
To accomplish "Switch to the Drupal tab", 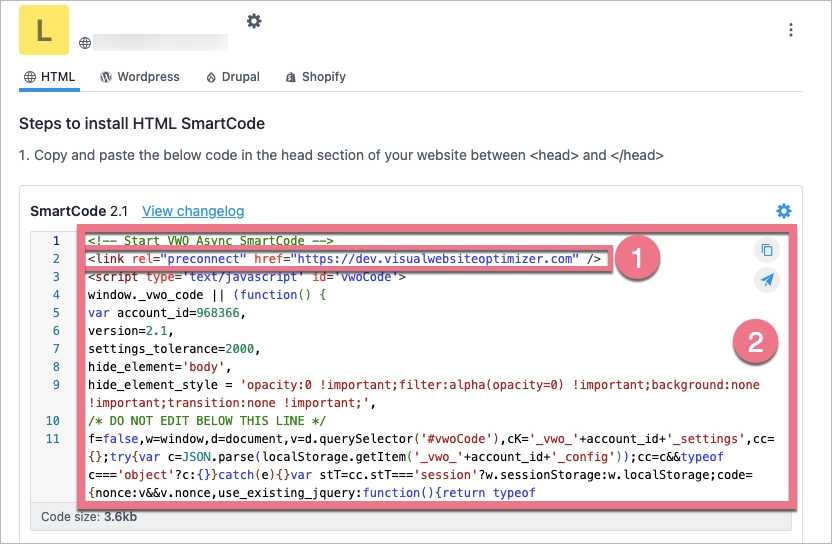I will point(233,77).
